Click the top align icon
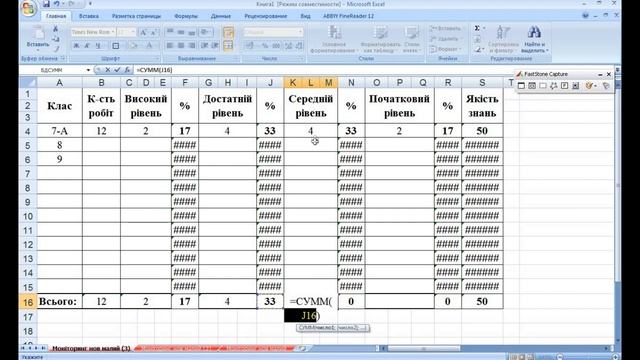The height and width of the screenshot is (360, 640). (170, 32)
